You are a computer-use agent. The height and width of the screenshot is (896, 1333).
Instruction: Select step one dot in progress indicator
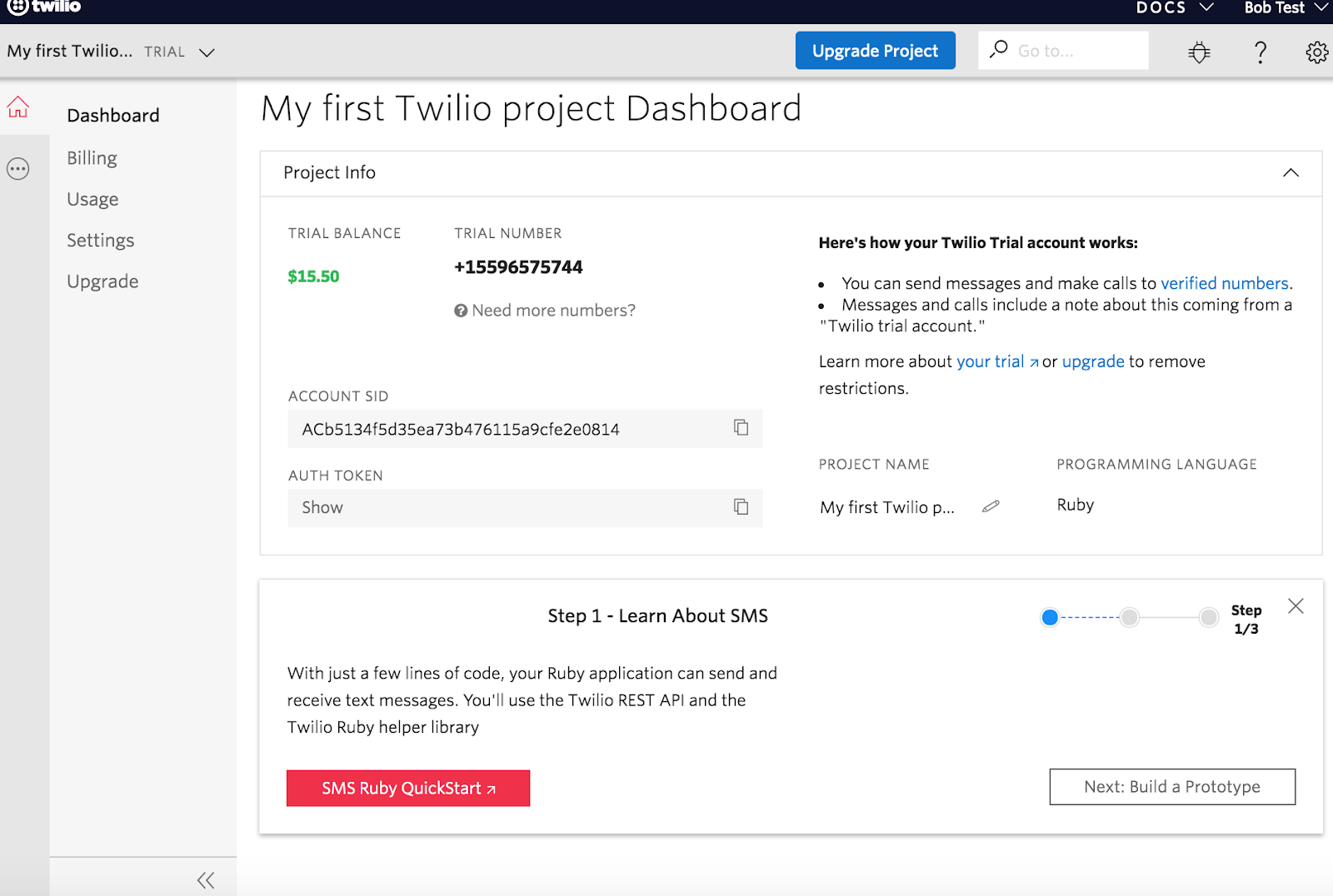[1050, 617]
